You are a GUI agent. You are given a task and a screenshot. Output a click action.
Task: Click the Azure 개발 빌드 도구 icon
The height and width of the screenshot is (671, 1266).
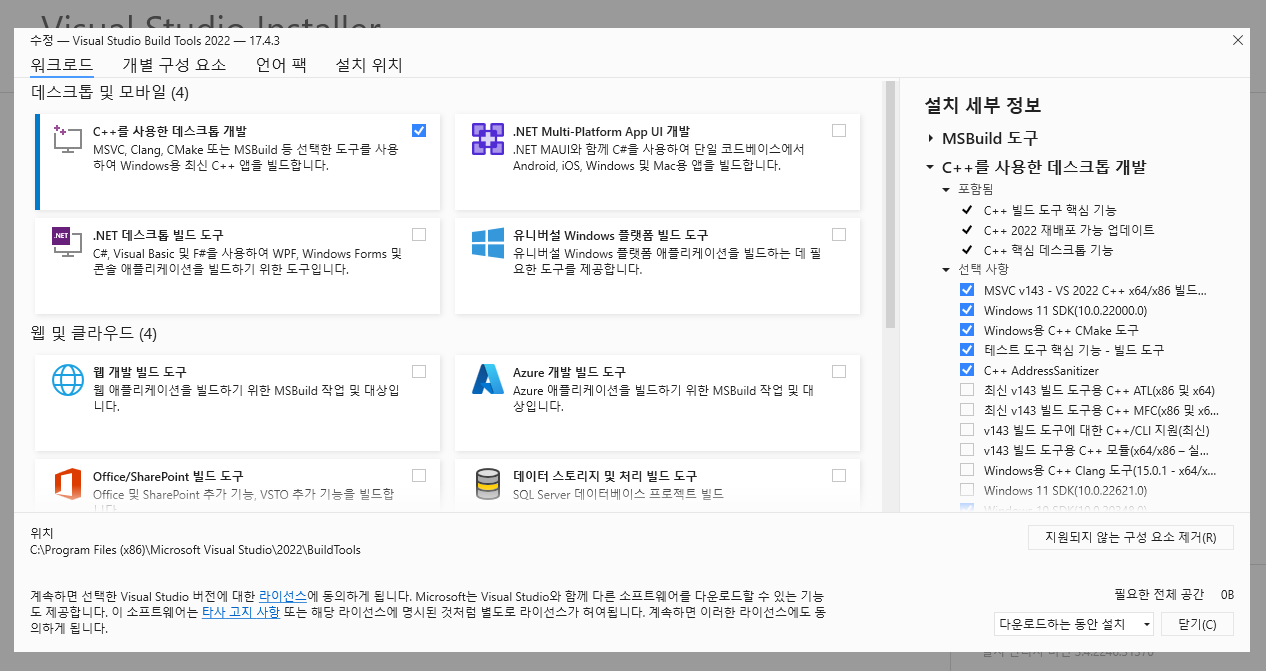pyautogui.click(x=488, y=380)
